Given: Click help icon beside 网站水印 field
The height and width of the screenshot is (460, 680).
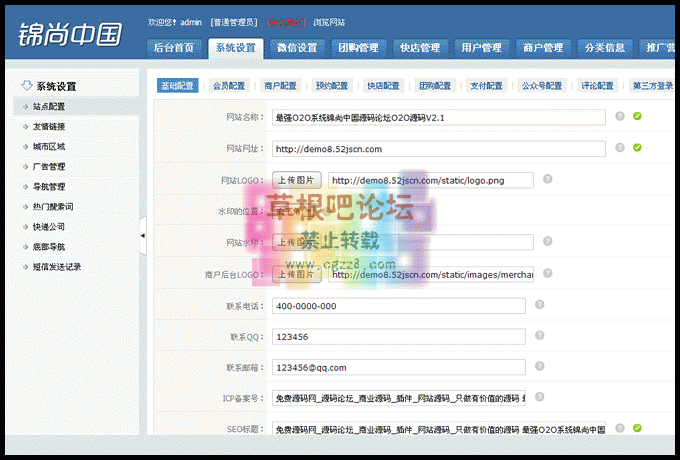Looking at the screenshot, I should click(x=548, y=241).
